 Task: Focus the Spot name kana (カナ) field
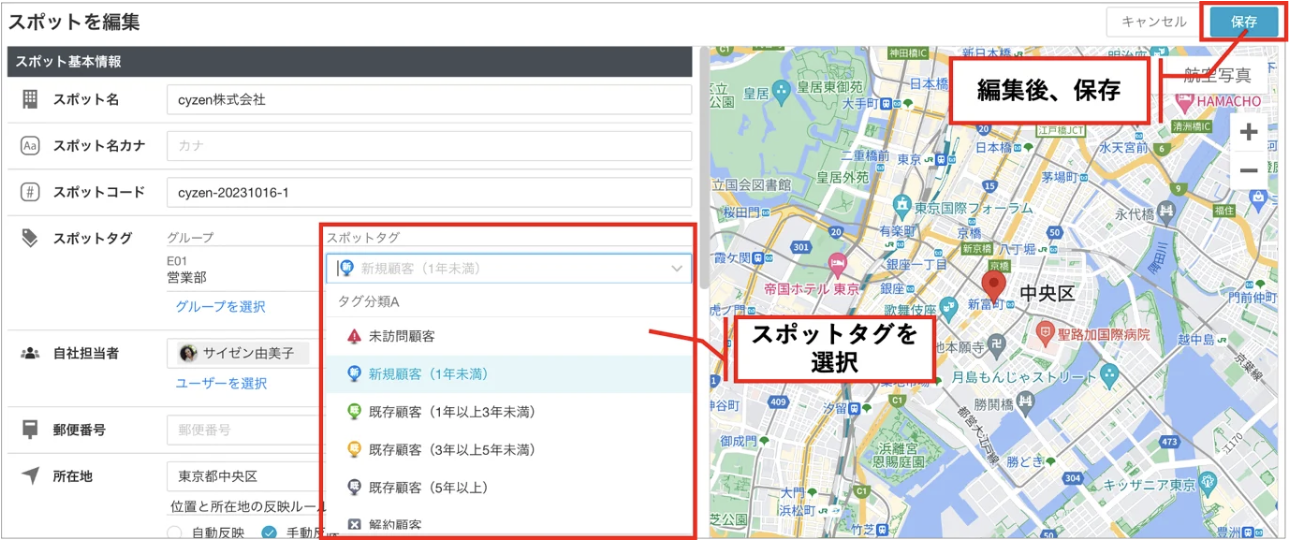[x=429, y=146]
